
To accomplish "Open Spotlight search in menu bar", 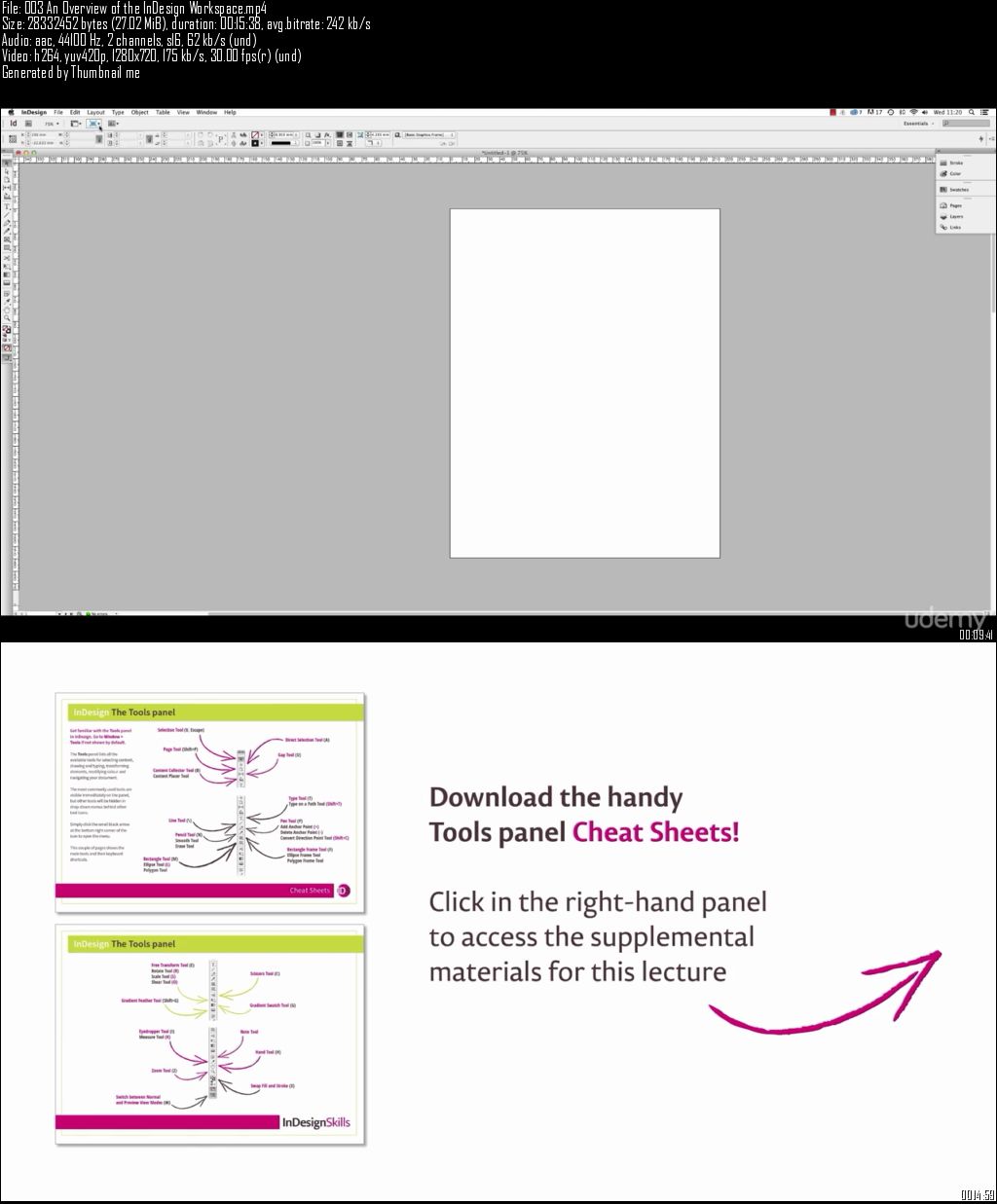I will [972, 112].
